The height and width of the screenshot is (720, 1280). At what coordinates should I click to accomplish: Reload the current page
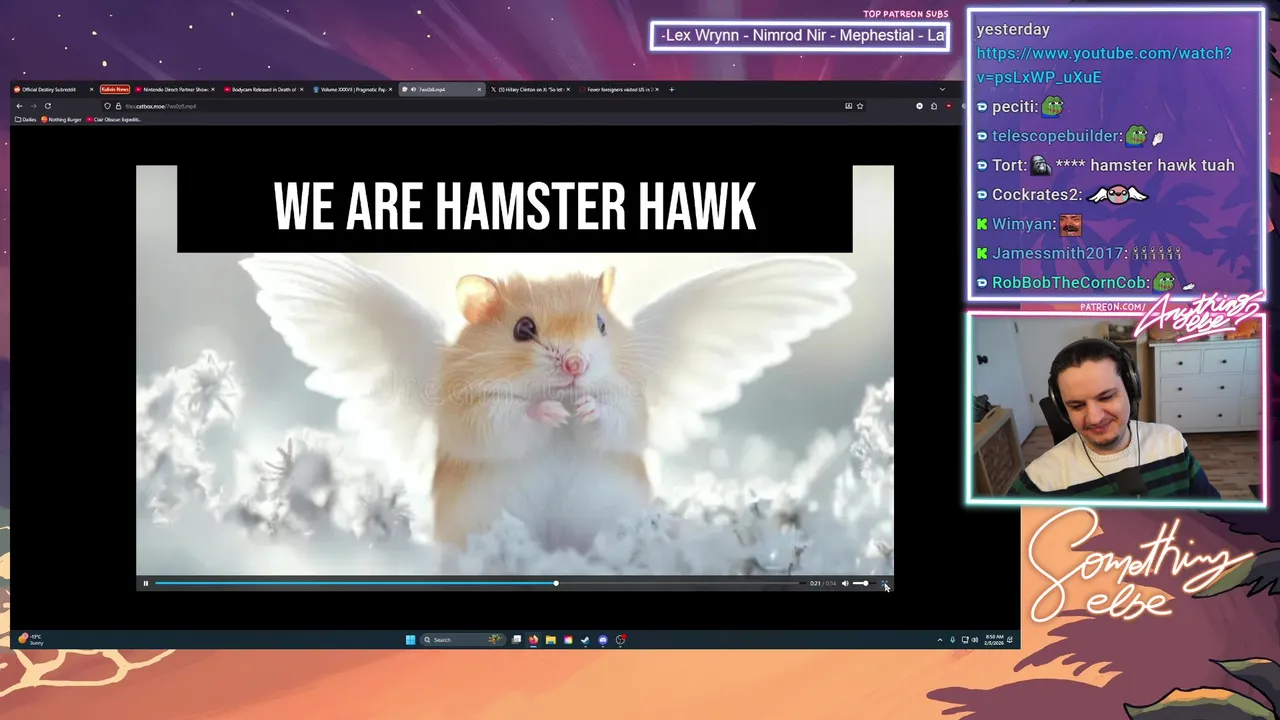click(x=47, y=106)
